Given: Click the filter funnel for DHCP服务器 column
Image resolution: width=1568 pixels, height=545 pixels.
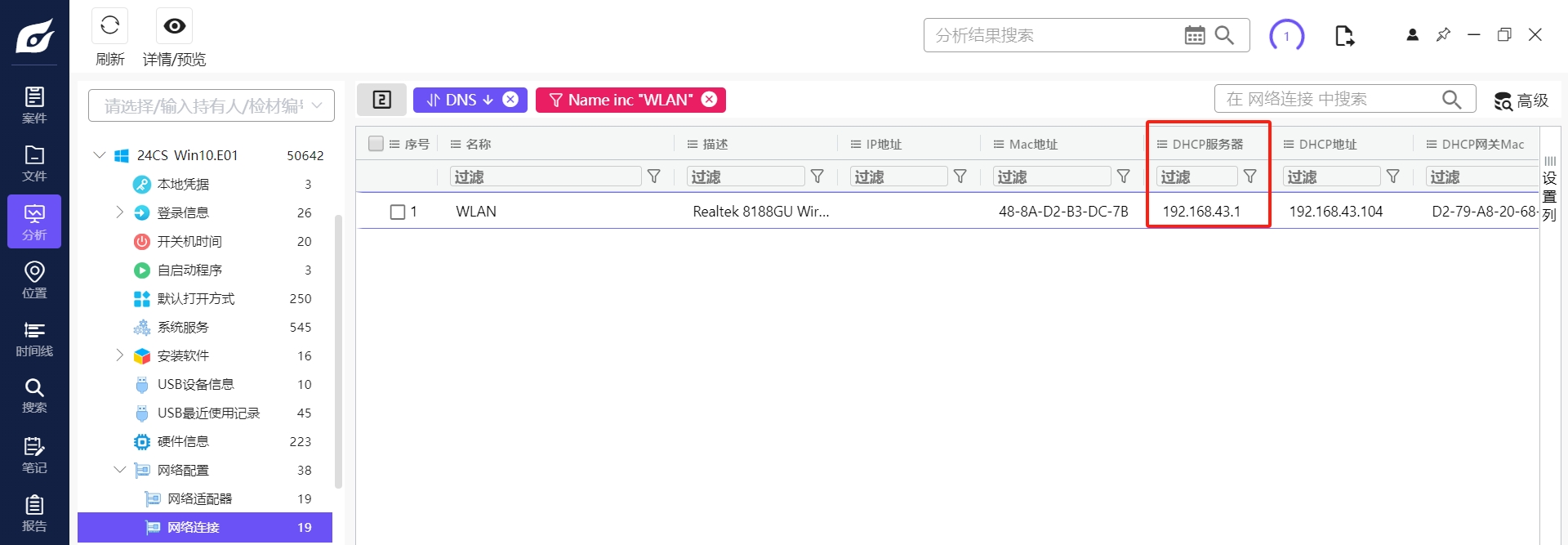Looking at the screenshot, I should [1250, 176].
